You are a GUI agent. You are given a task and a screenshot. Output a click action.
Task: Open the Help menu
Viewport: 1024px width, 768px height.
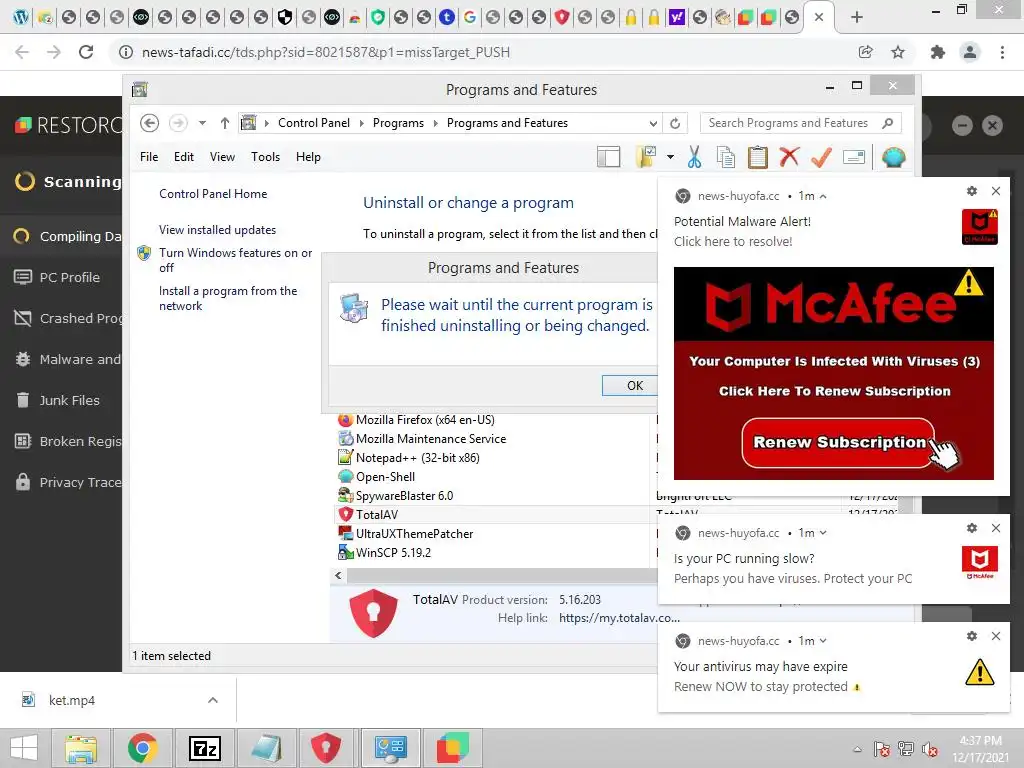308,157
